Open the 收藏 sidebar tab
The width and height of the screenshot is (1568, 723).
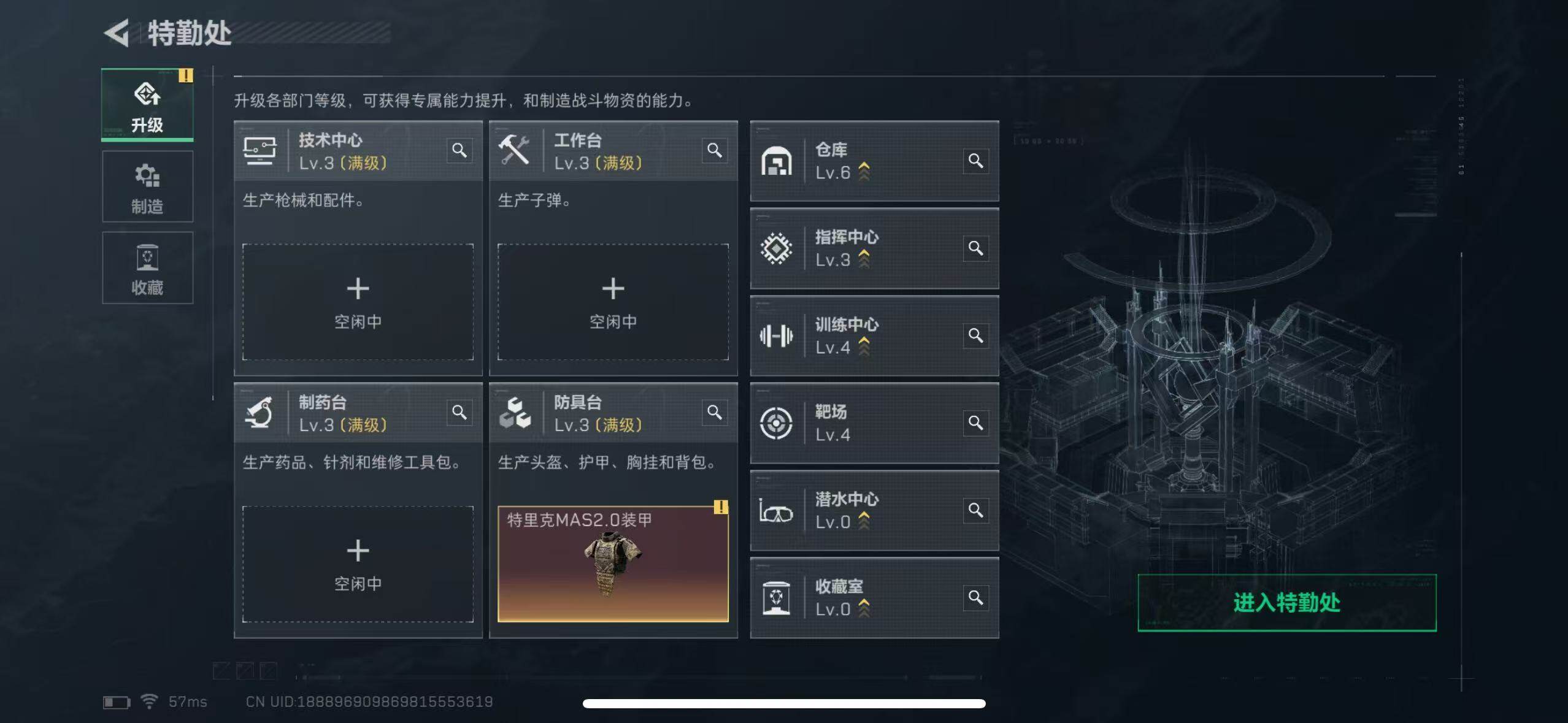(x=147, y=268)
